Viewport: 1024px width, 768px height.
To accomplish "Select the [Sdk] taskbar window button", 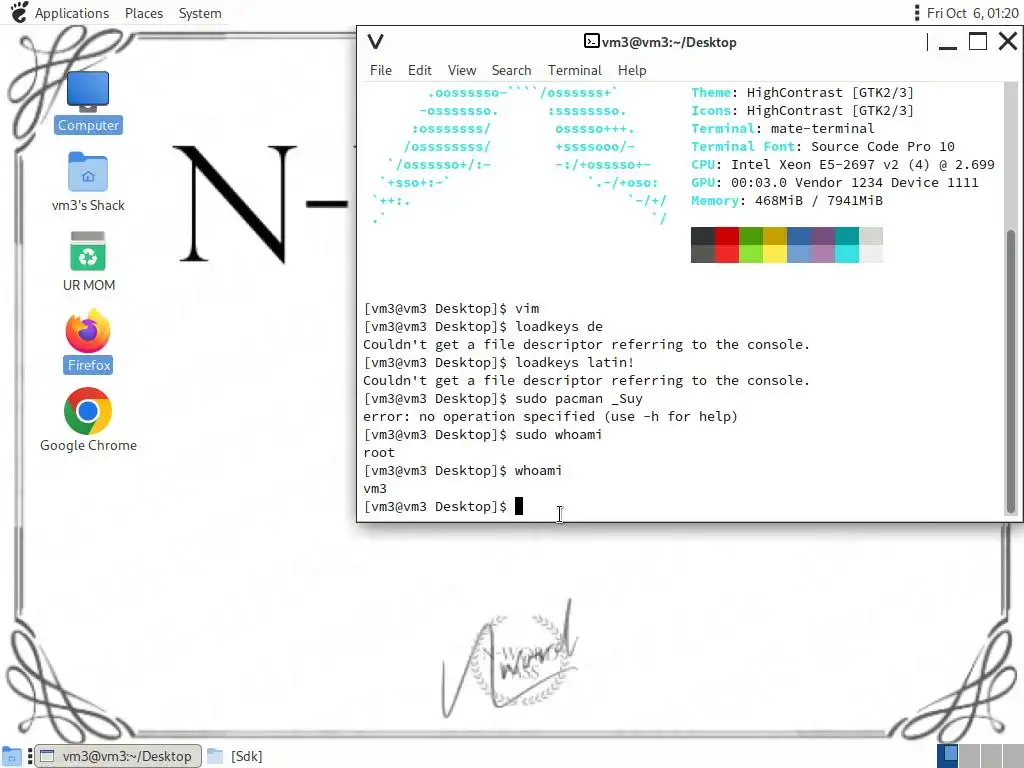I will [x=235, y=756].
